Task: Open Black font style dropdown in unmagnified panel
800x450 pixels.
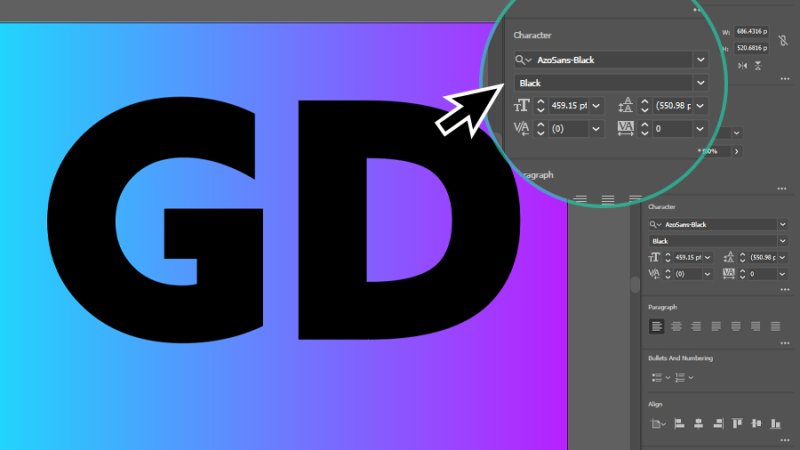Action: [x=783, y=241]
